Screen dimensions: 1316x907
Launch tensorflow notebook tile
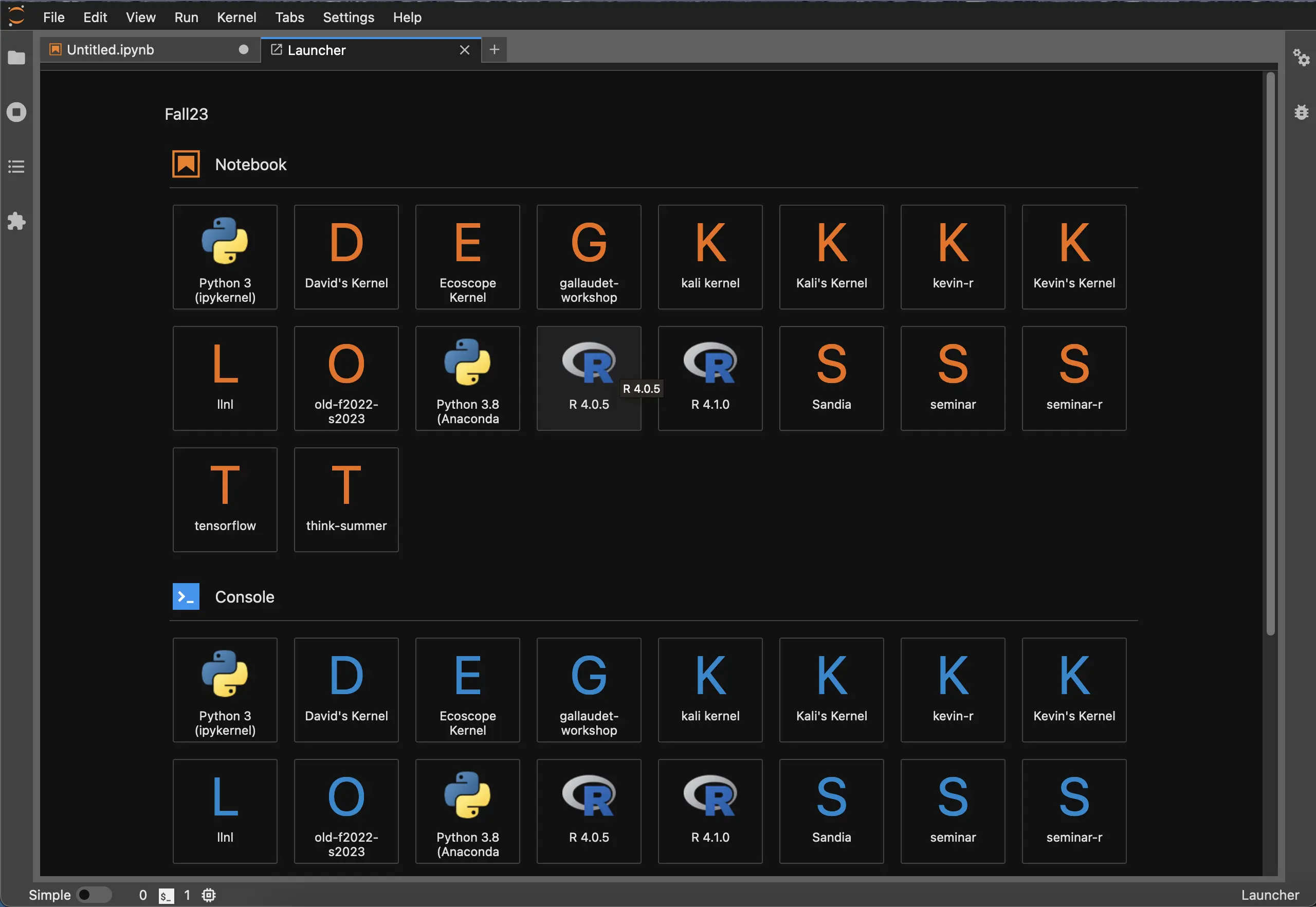tap(225, 500)
